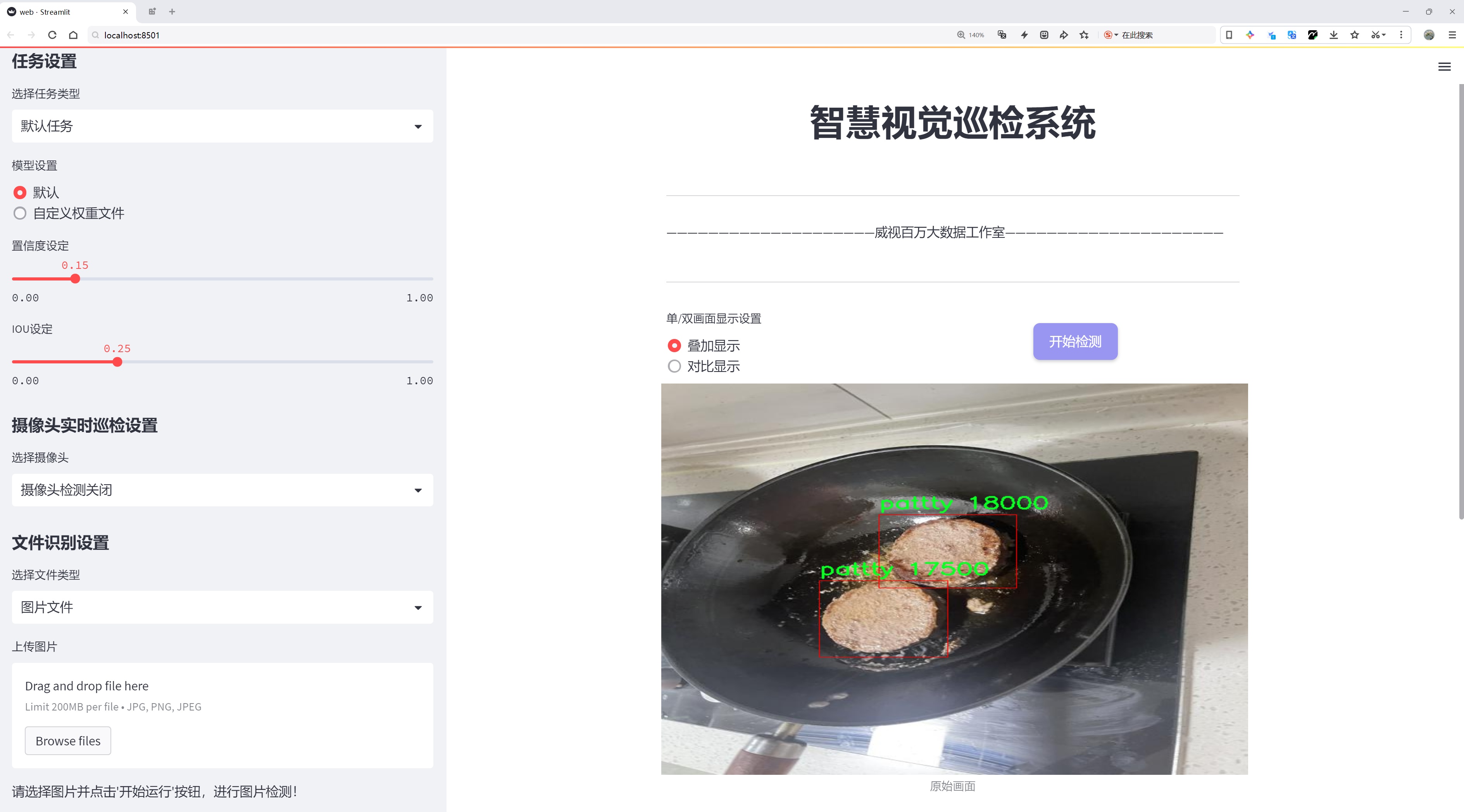Go to the browser home page icon

point(73,34)
